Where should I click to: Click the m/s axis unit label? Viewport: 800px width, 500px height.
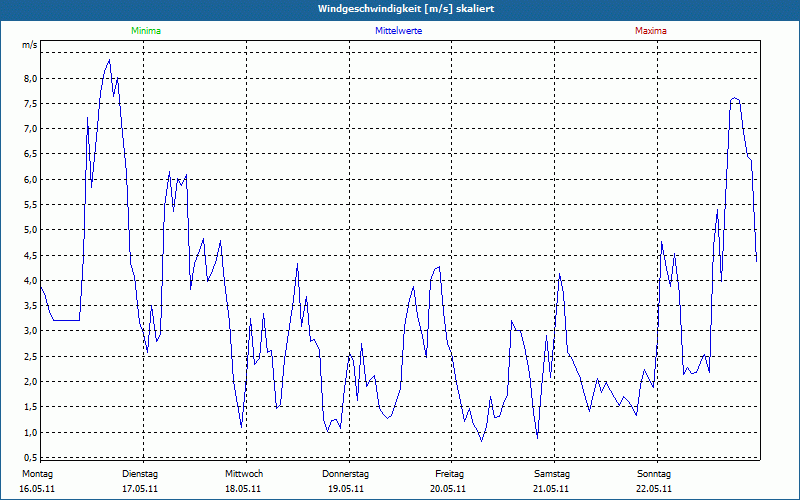tap(30, 45)
